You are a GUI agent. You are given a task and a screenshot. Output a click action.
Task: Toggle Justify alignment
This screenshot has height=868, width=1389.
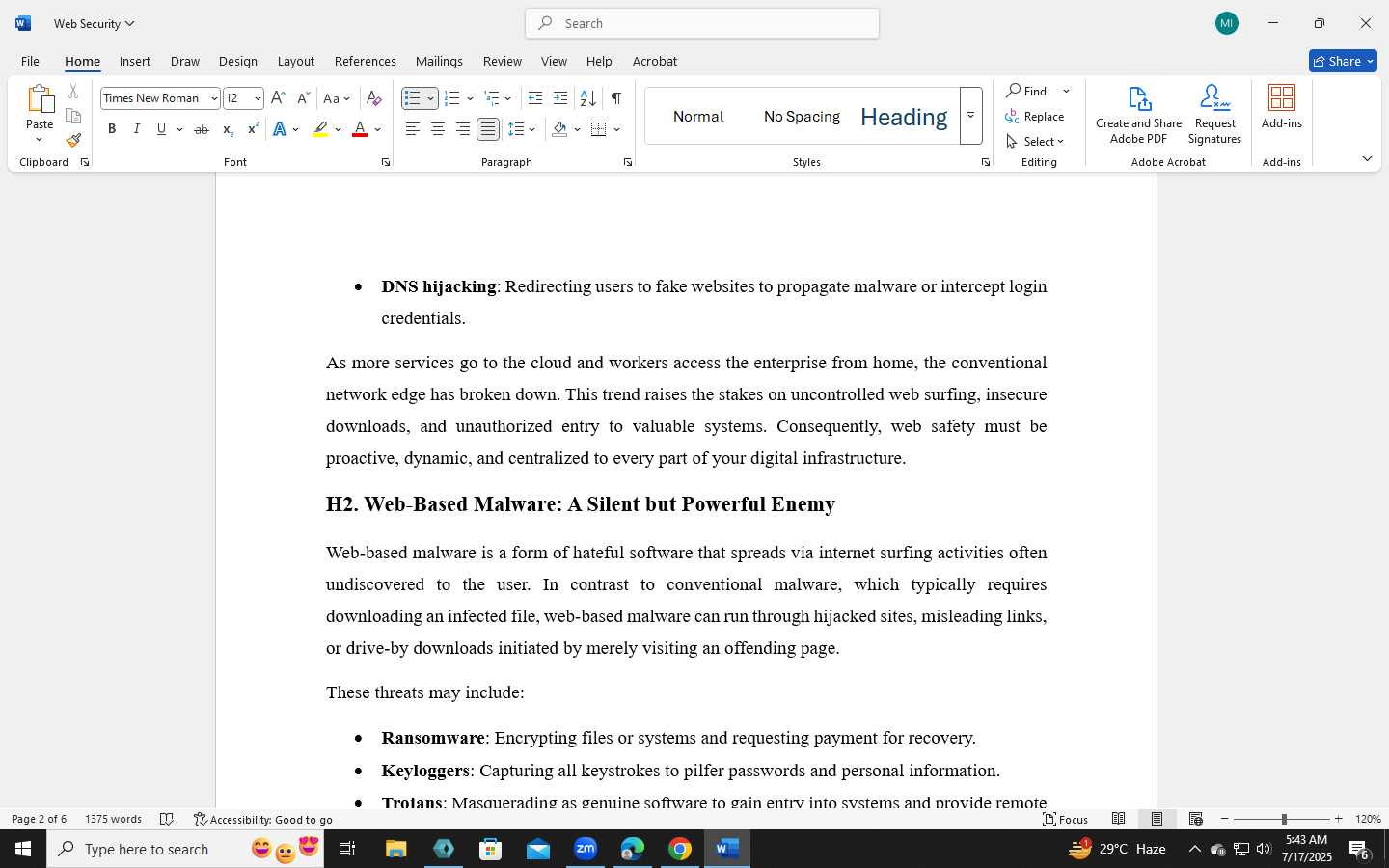click(x=488, y=129)
